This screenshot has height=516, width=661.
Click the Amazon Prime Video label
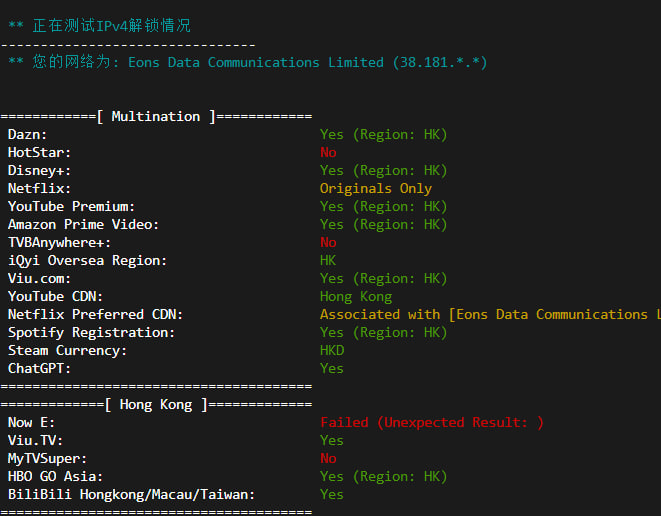[x=84, y=225]
